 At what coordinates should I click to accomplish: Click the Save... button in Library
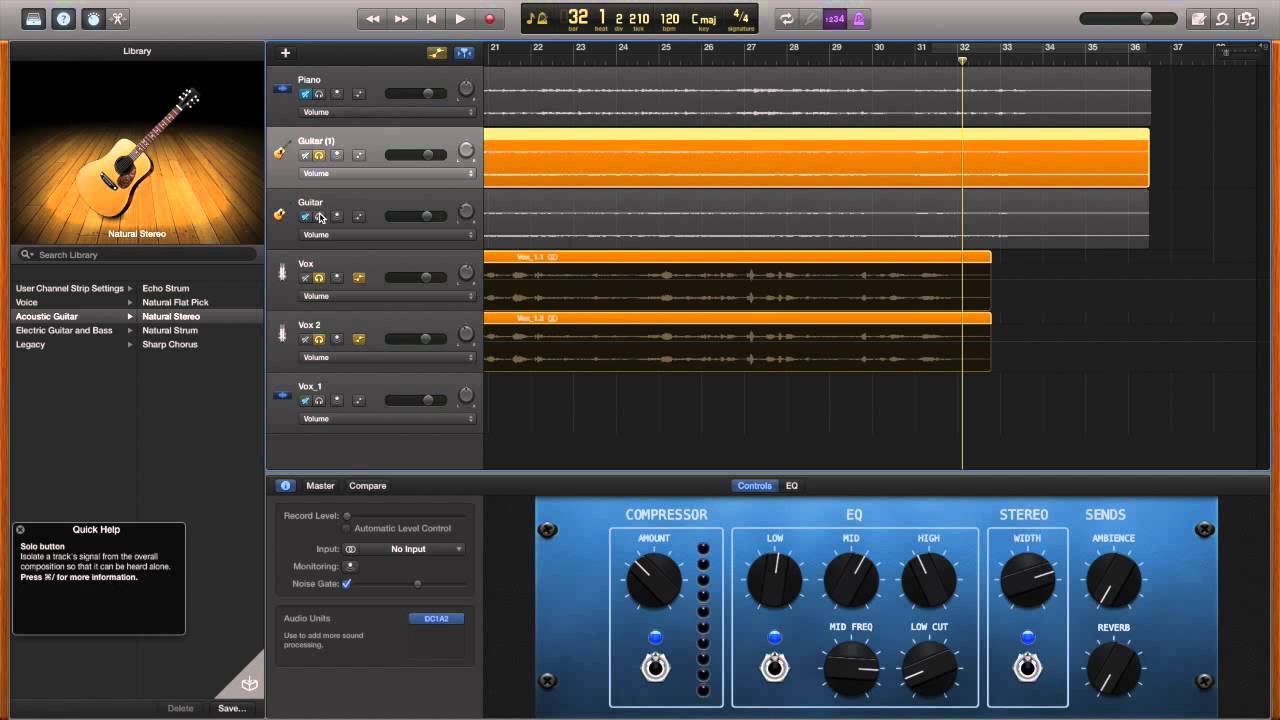[232, 708]
